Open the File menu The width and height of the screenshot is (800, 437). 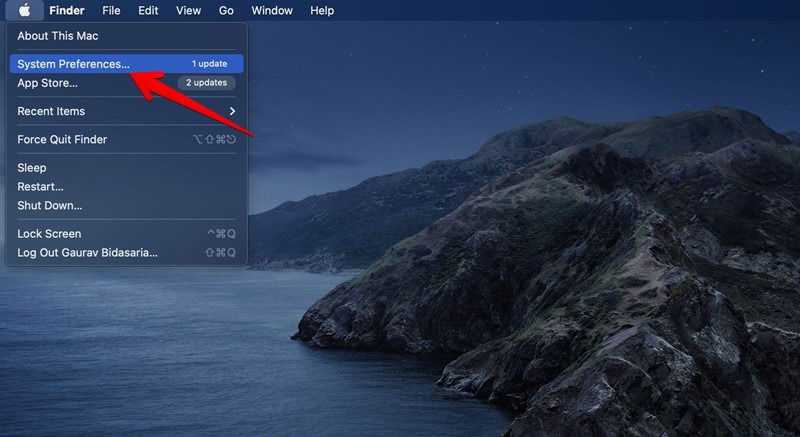tap(111, 10)
